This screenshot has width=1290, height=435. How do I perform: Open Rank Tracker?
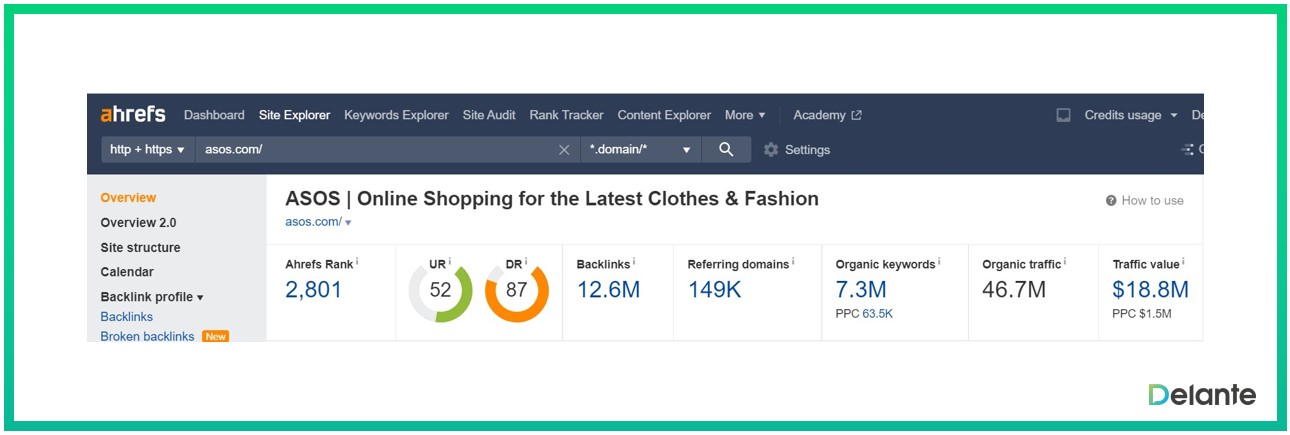click(x=566, y=115)
